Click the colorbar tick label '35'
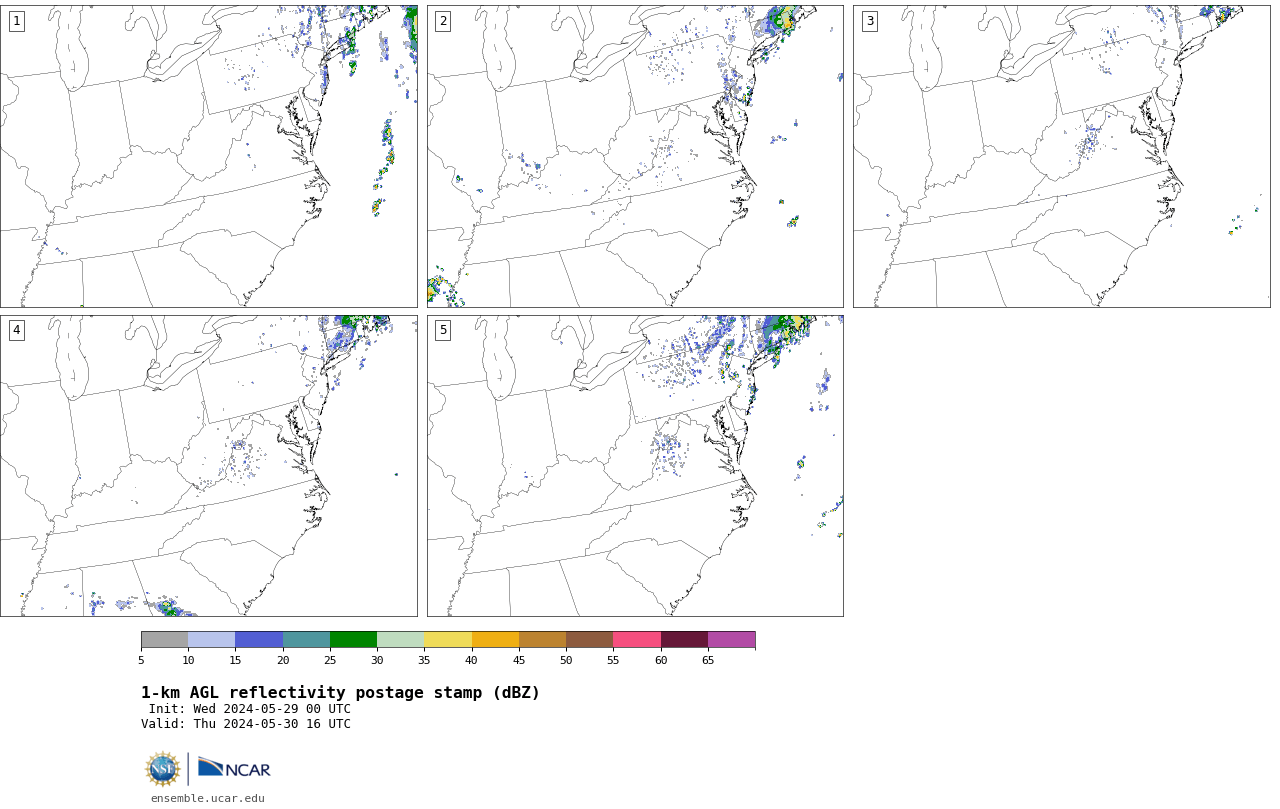 tap(424, 660)
